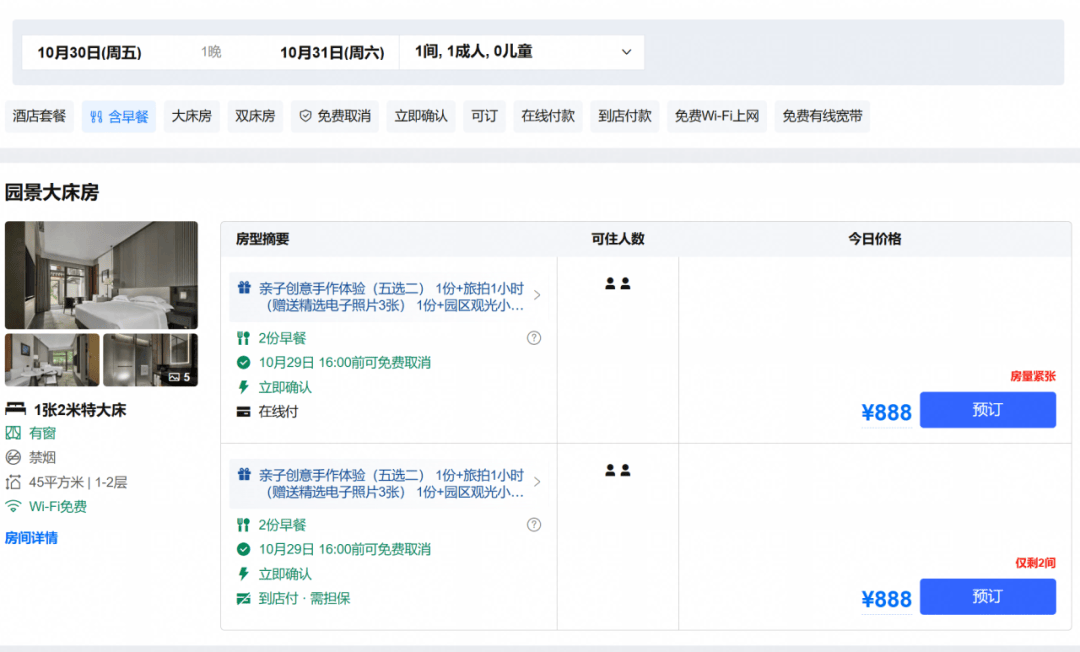Viewport: 1080px width, 652px height.
Task: Change the check-in date 10月30日(周五)
Action: [x=90, y=52]
